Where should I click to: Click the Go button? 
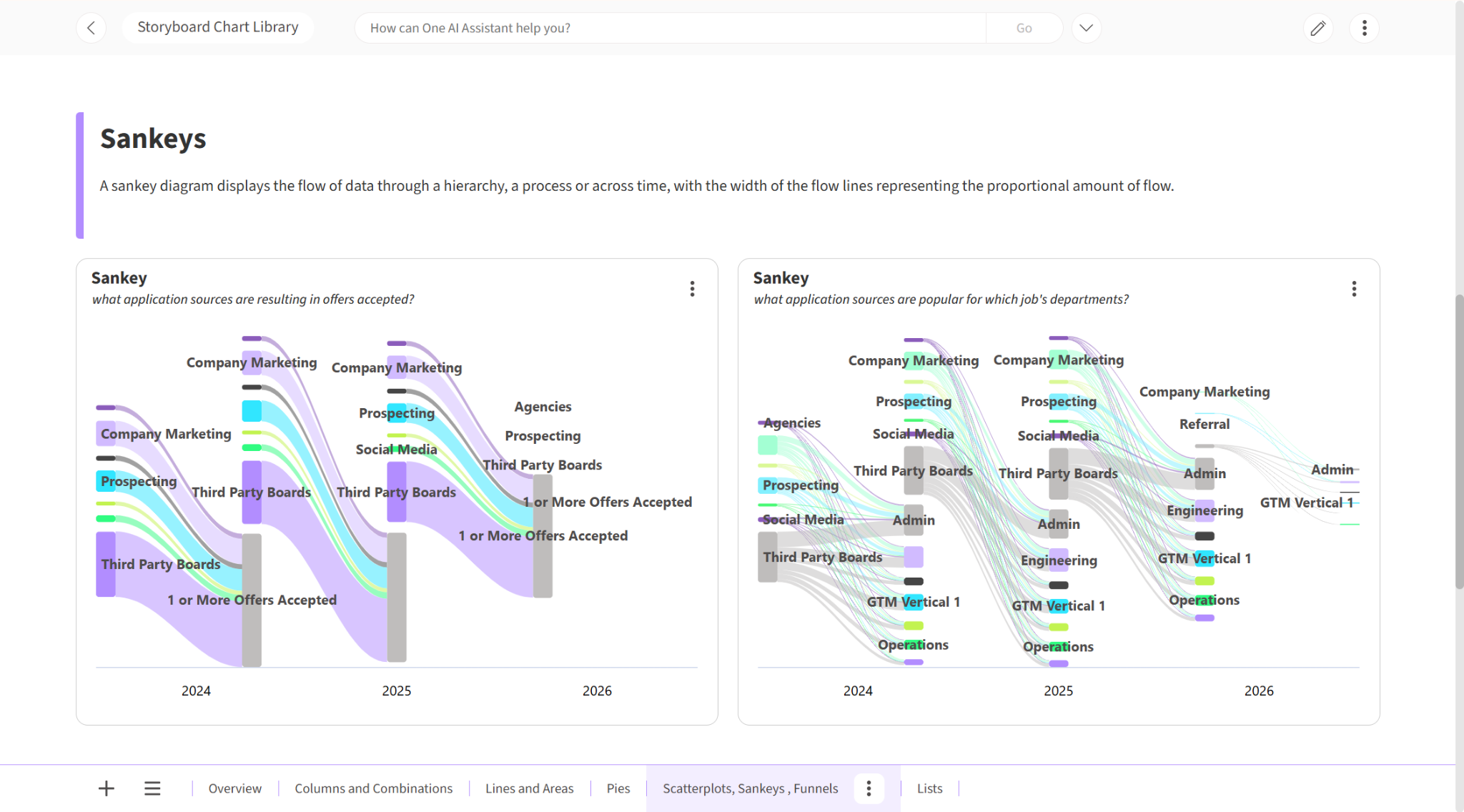(1024, 28)
